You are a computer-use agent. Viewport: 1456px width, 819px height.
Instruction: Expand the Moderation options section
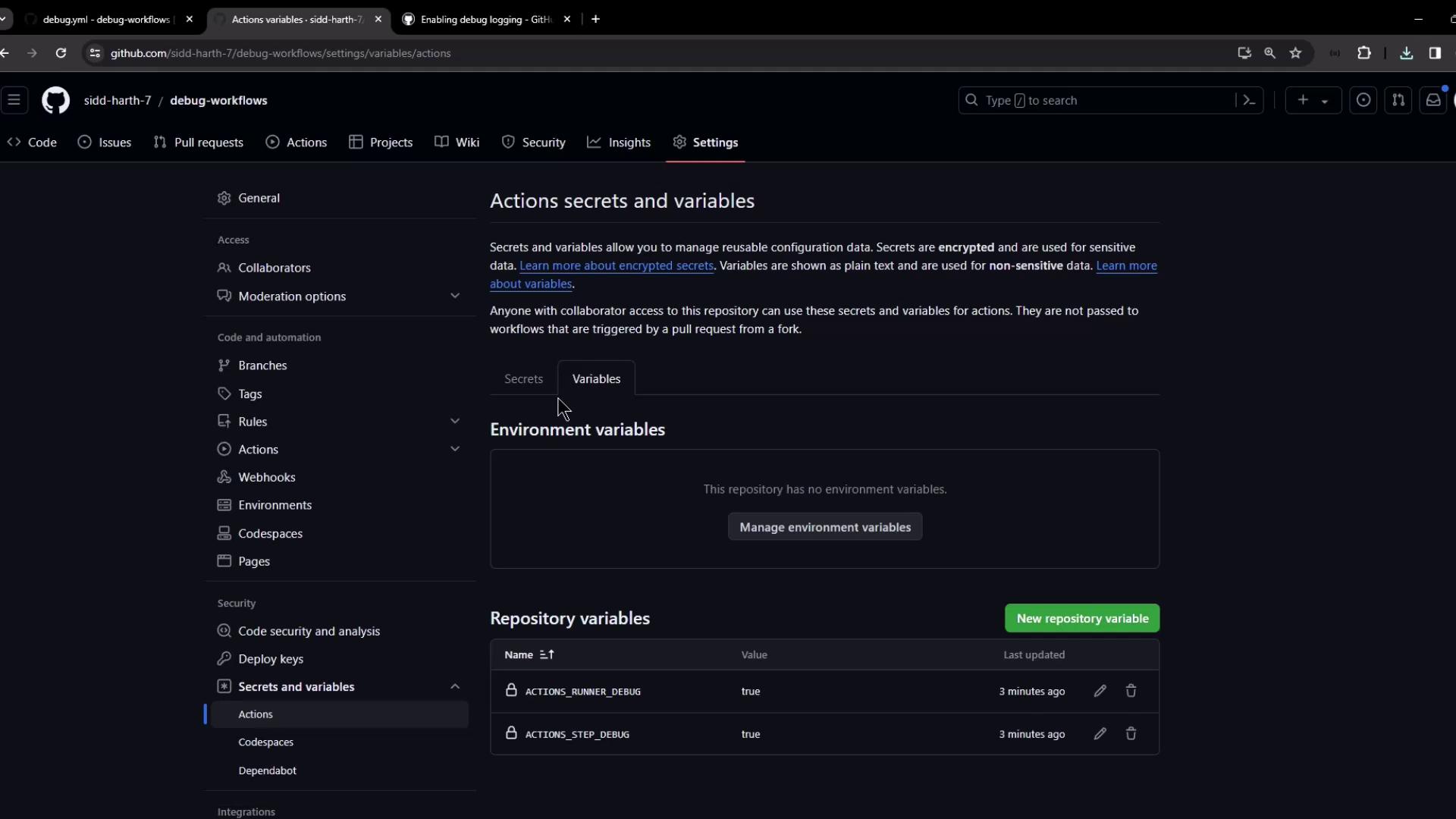pyautogui.click(x=455, y=296)
